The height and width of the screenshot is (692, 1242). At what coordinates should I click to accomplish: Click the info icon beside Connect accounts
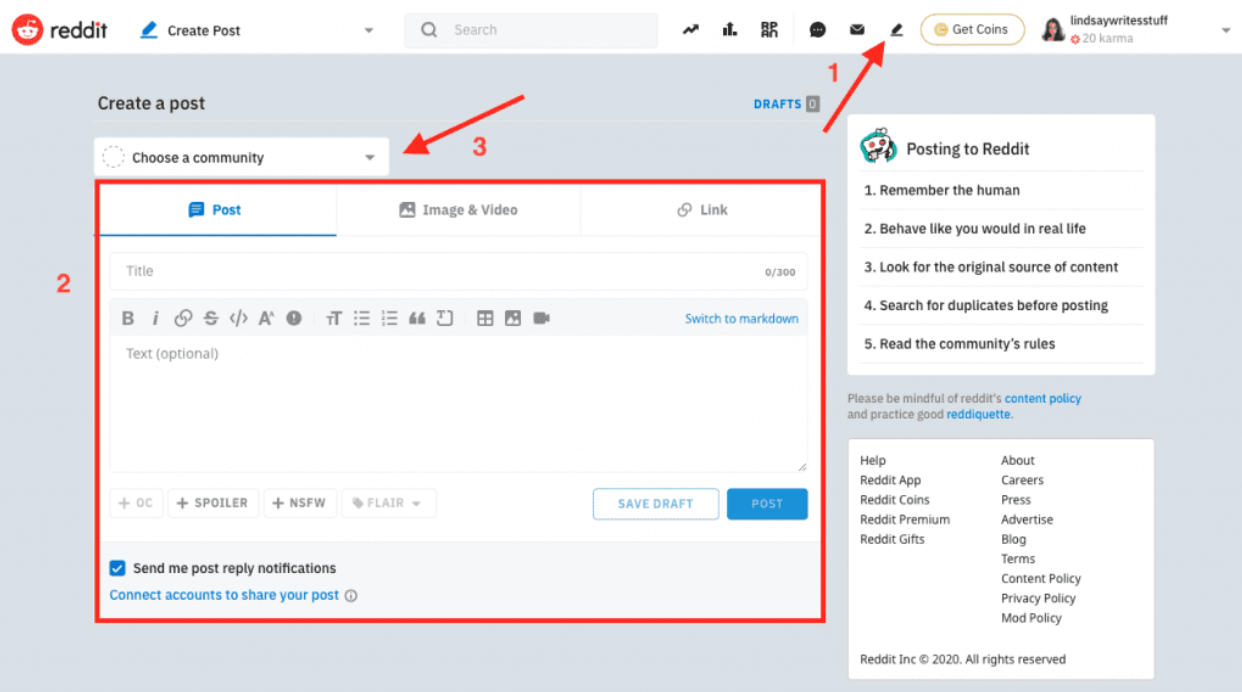click(351, 595)
